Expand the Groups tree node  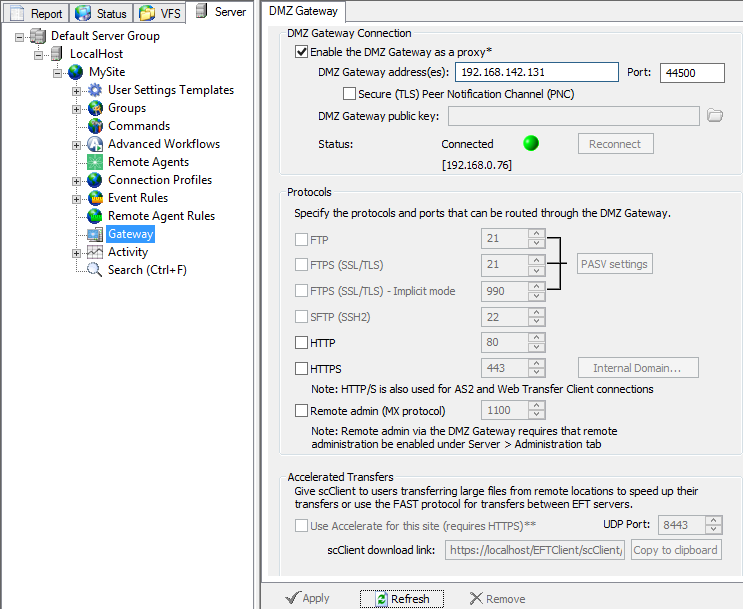pyautogui.click(x=77, y=108)
